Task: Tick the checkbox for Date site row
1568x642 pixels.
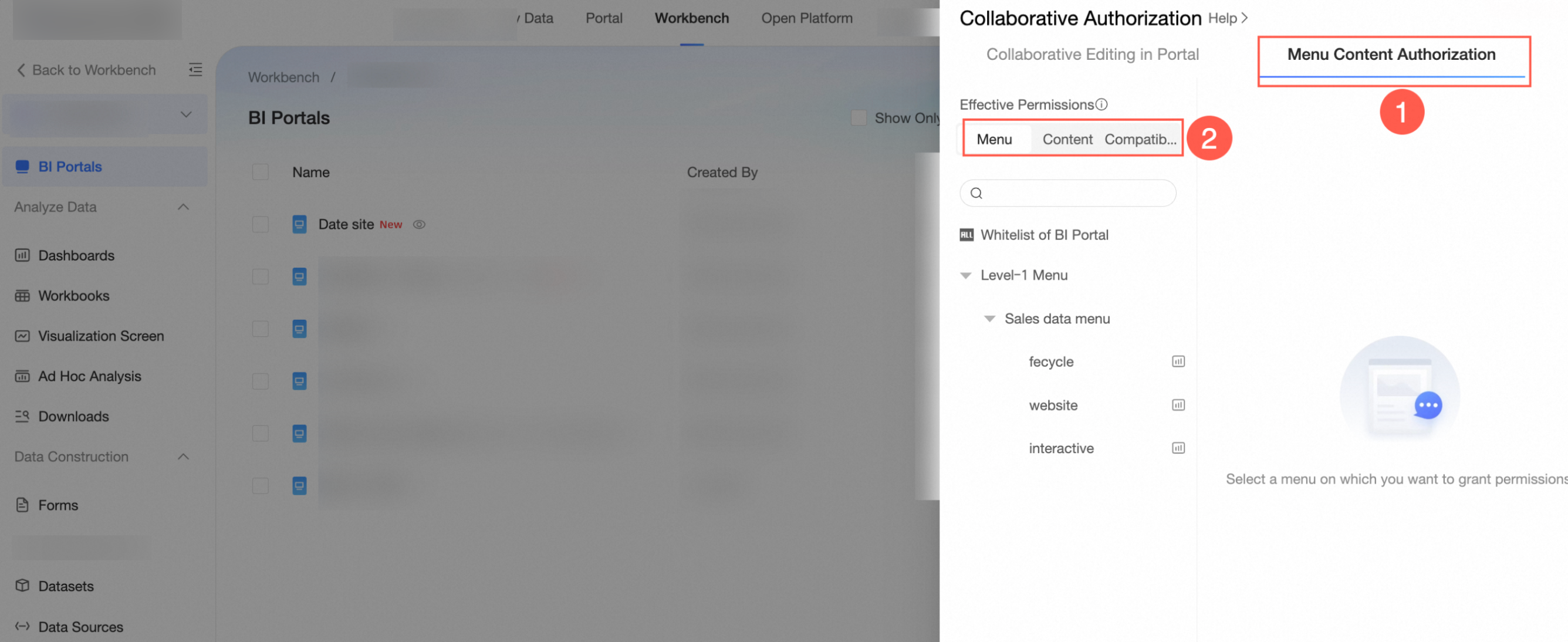Action: coord(261,225)
